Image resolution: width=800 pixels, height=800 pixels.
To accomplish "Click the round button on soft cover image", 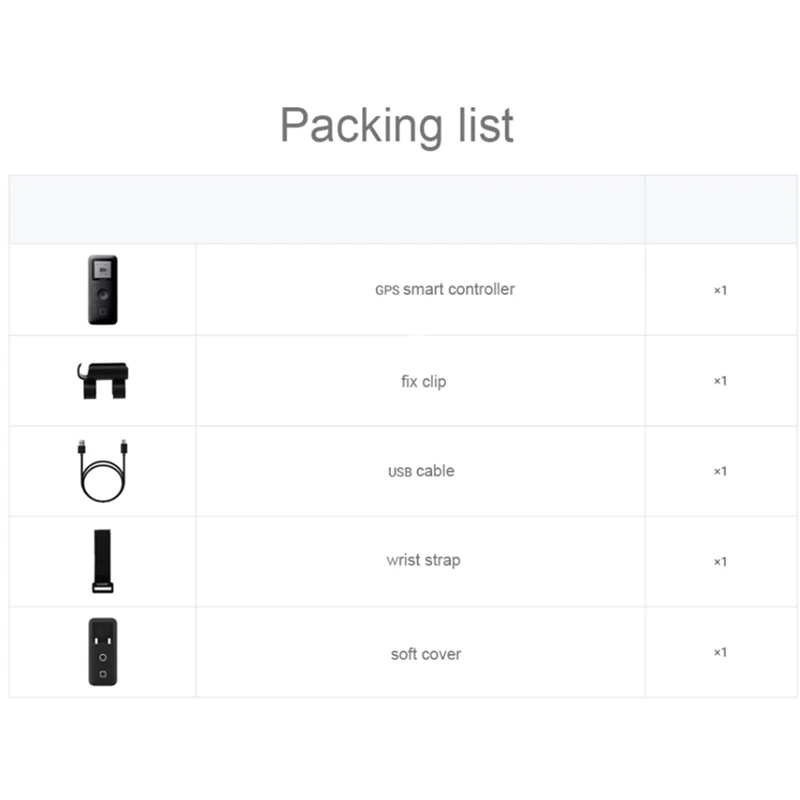I will point(102,656).
